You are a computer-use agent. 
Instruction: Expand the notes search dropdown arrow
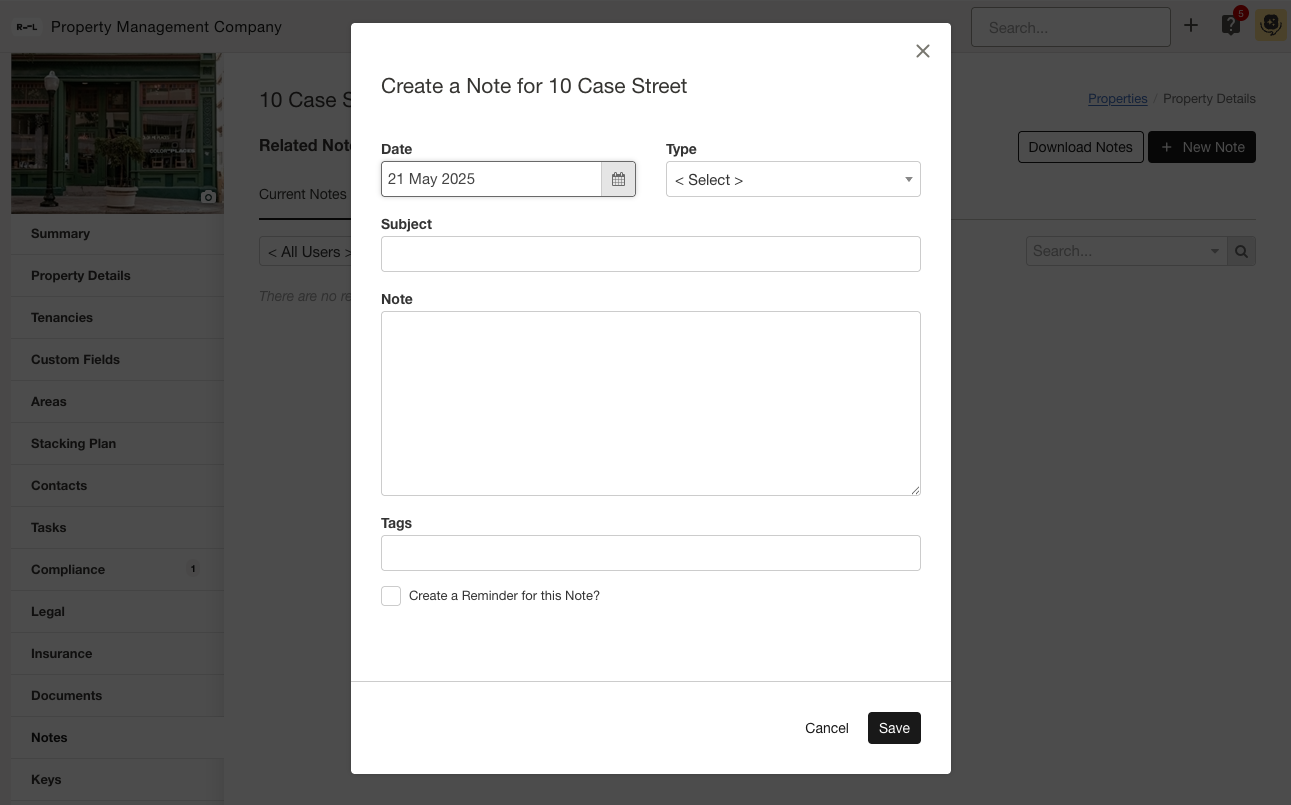[1215, 251]
